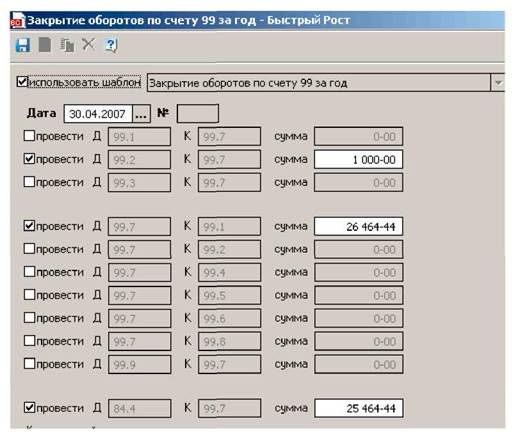Click the X delete toolbar icon
This screenshot has width=520, height=438.
(89, 44)
